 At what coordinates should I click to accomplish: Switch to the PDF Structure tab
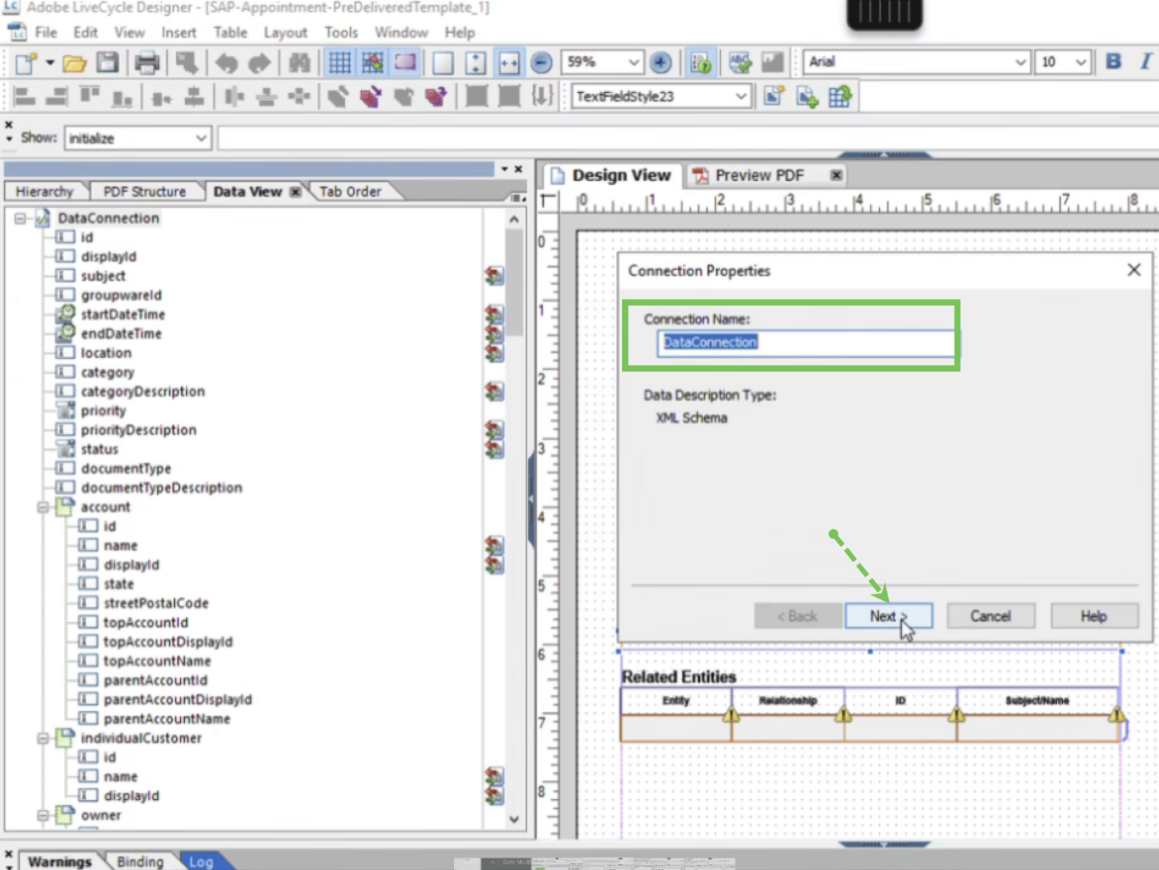click(x=145, y=191)
